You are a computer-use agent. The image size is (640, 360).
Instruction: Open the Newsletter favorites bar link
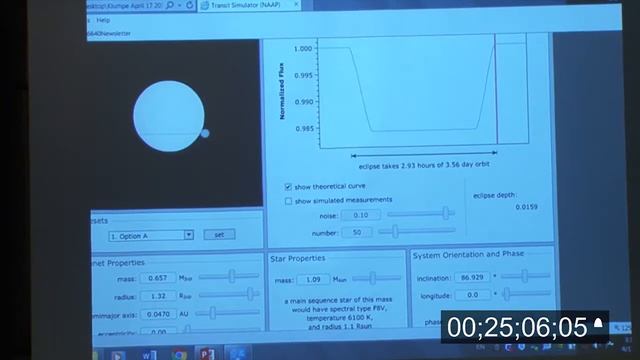click(109, 33)
